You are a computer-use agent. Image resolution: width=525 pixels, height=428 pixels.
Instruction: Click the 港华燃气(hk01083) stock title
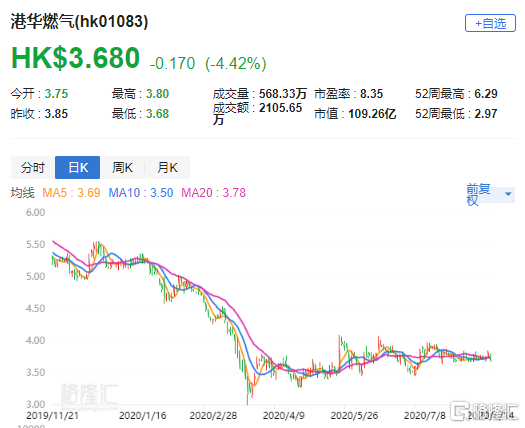(79, 21)
